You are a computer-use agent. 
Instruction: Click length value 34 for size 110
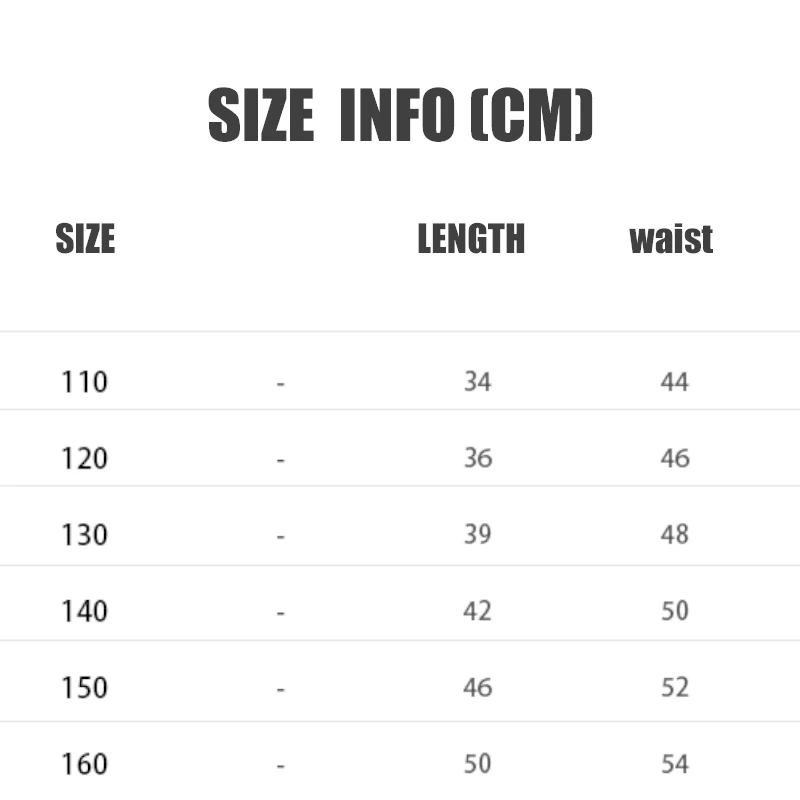click(x=477, y=381)
